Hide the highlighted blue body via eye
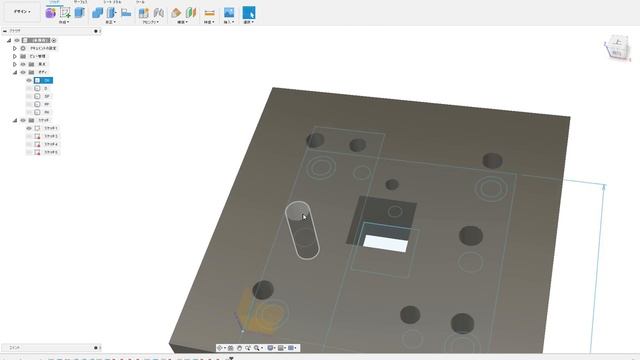The height and width of the screenshot is (360, 640). coord(29,80)
